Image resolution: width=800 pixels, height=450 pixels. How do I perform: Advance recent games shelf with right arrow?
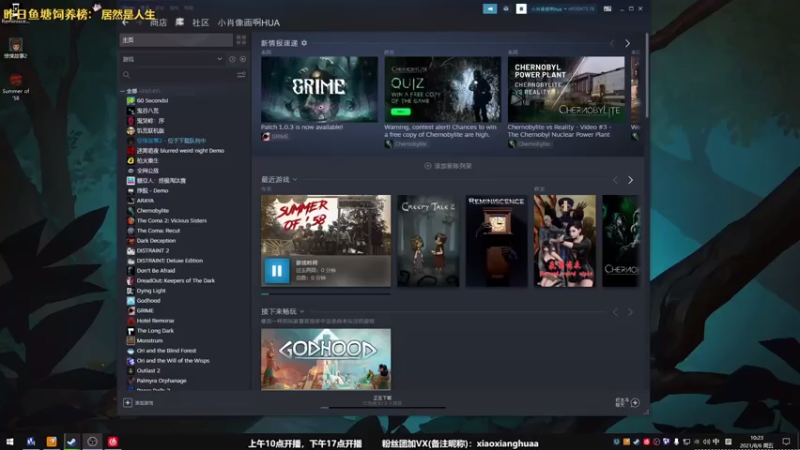point(631,180)
